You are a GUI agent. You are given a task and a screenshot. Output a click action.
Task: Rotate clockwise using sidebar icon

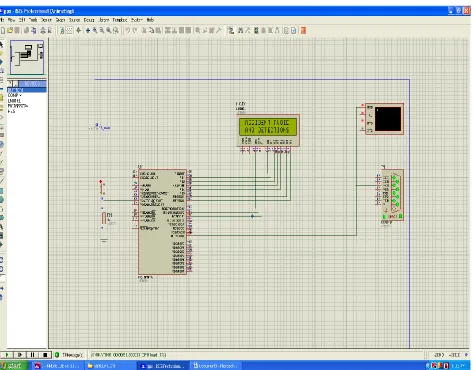tap(1, 260)
